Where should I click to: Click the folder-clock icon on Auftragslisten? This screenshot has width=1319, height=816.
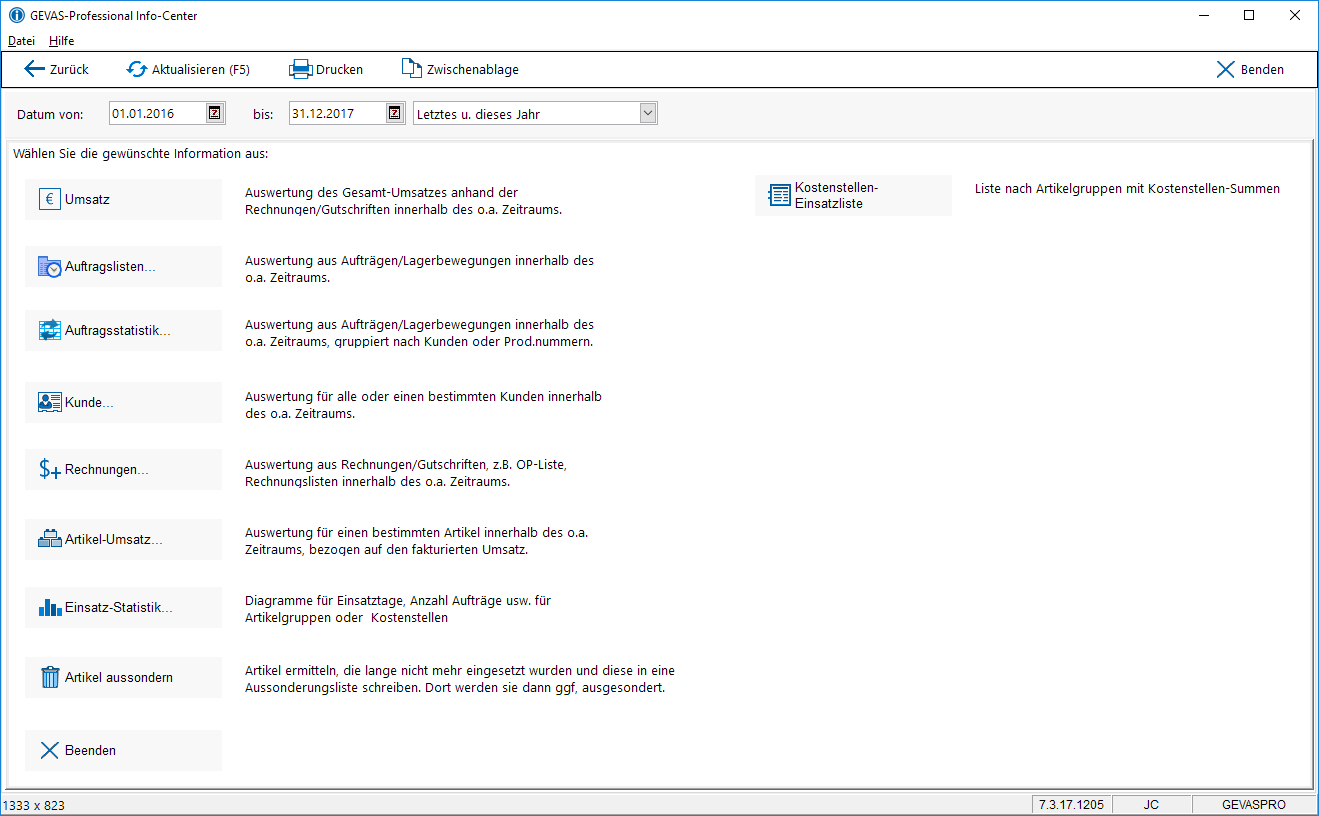(x=50, y=266)
